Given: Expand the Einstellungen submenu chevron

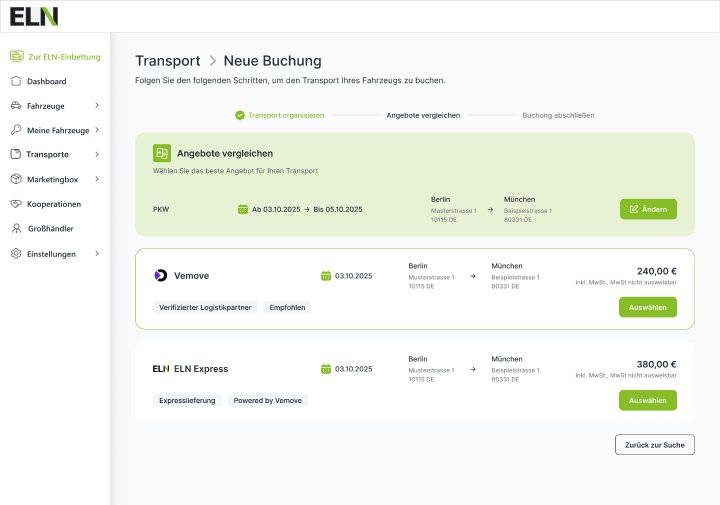Looking at the screenshot, I should pos(97,253).
